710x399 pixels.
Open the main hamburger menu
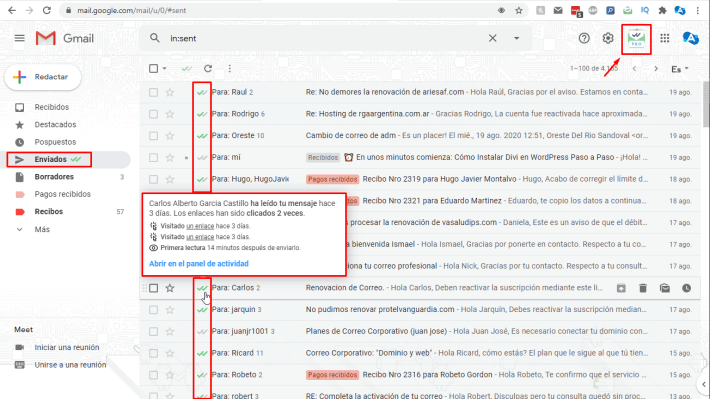[x=19, y=38]
